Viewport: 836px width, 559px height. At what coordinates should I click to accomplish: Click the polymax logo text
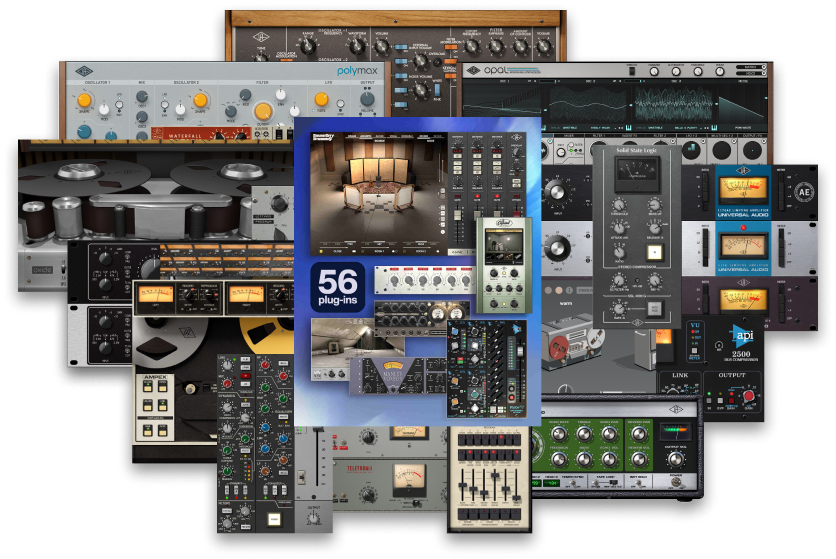click(x=357, y=71)
